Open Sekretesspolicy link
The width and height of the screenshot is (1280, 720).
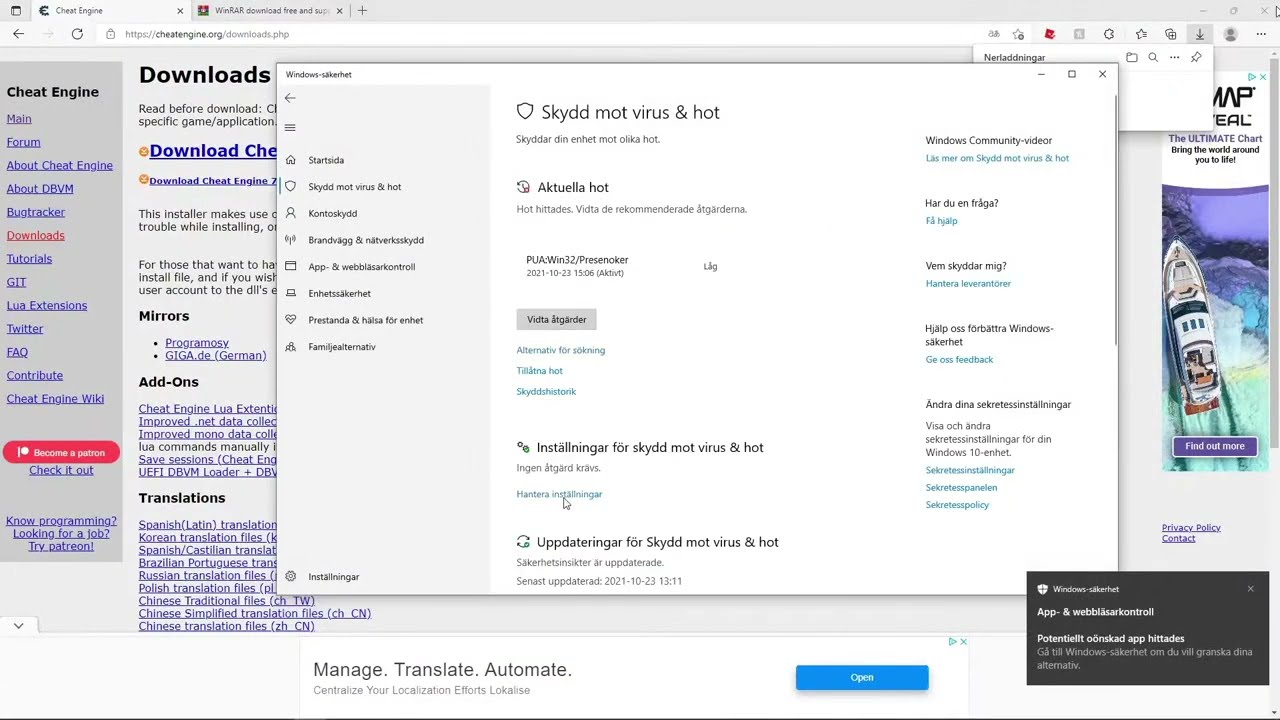tap(957, 505)
